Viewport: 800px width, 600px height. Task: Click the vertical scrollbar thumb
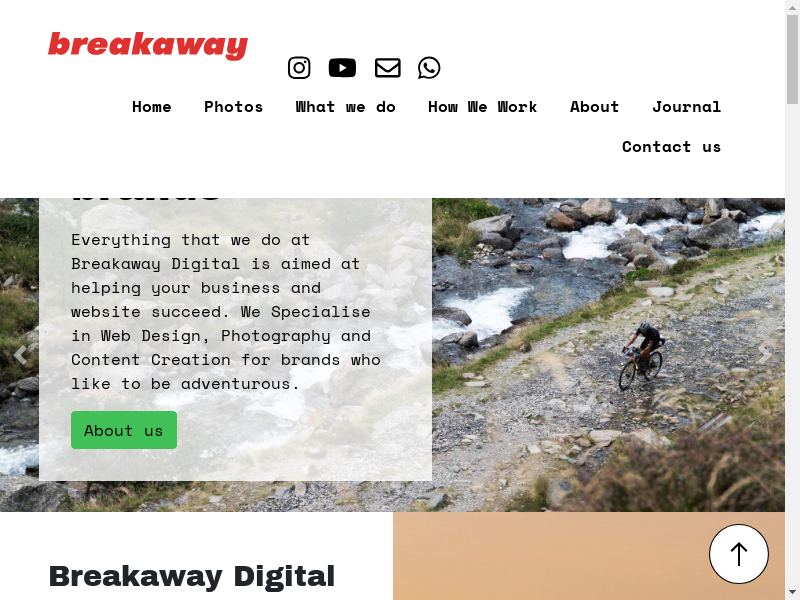pyautogui.click(x=792, y=60)
